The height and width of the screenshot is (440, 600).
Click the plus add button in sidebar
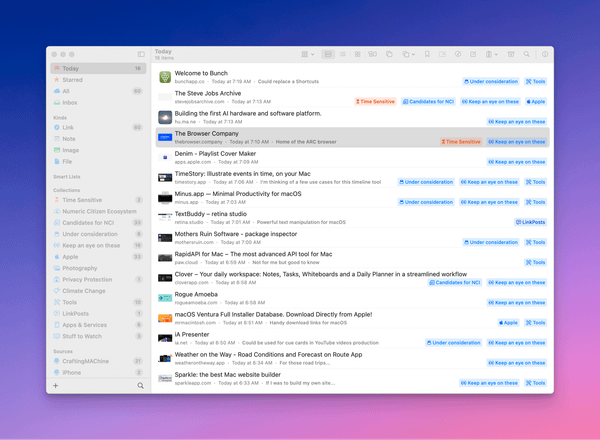55,386
